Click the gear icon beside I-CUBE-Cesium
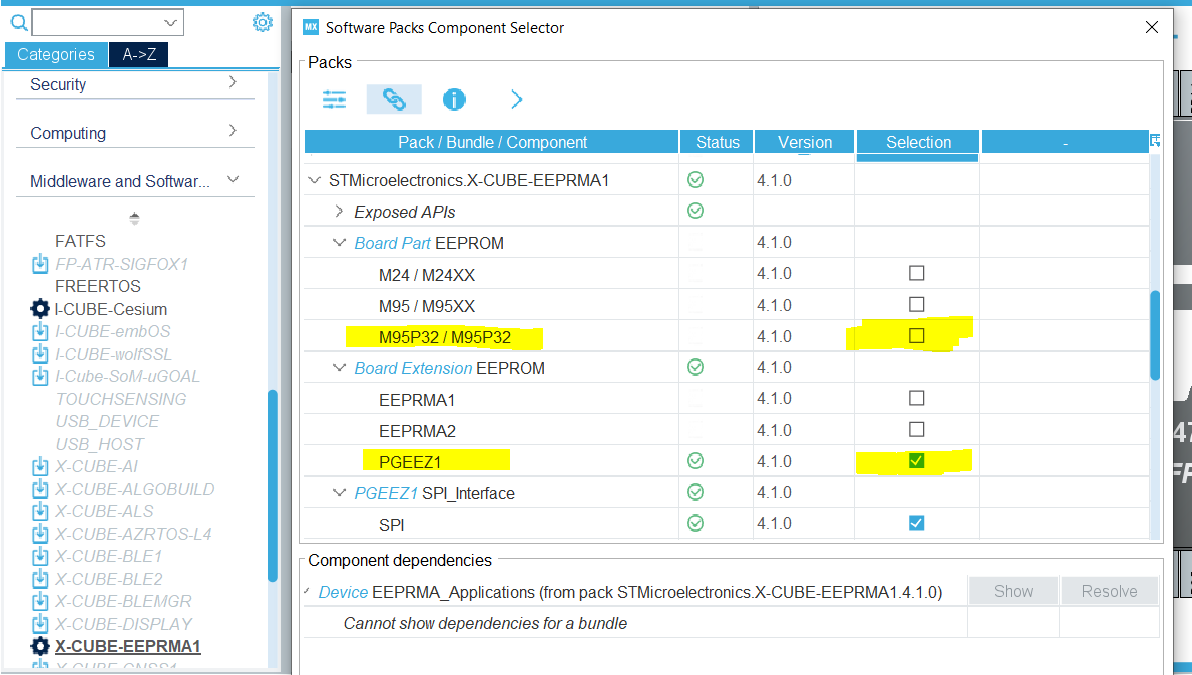 [x=40, y=308]
